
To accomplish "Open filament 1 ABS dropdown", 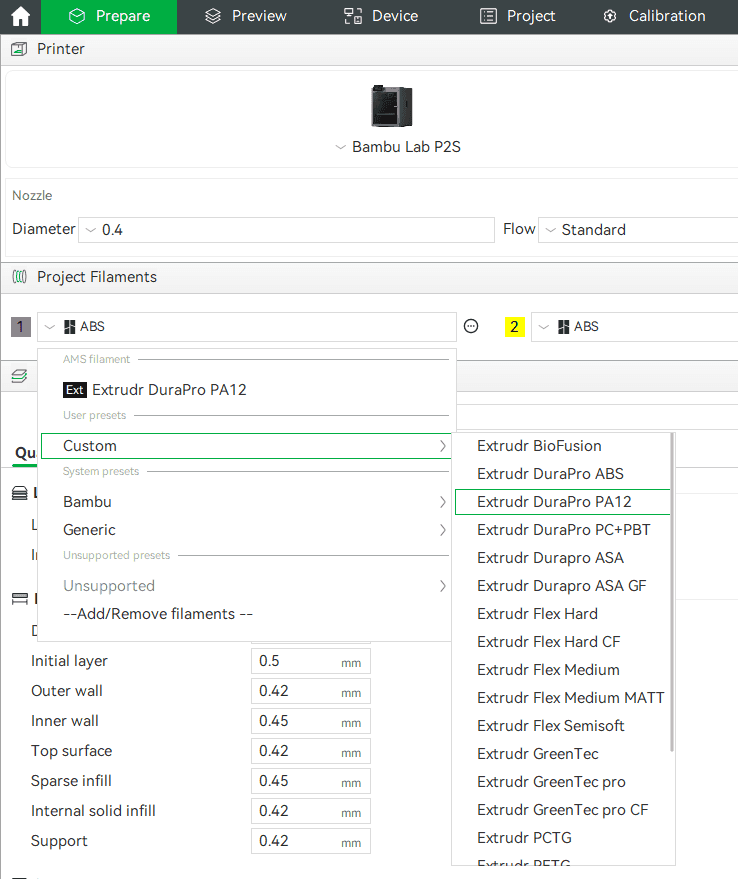I will click(x=247, y=327).
